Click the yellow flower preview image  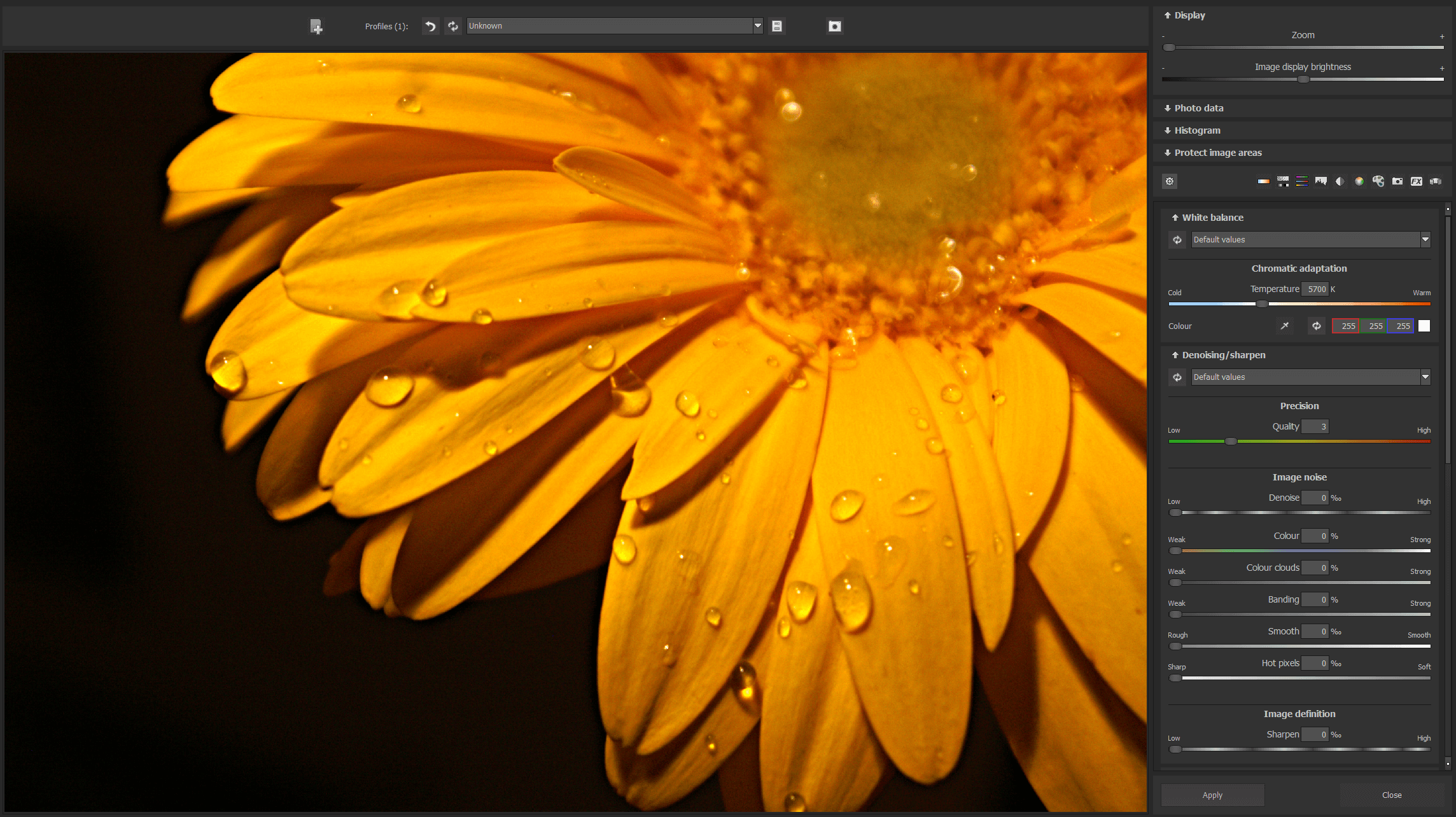pyautogui.click(x=575, y=432)
